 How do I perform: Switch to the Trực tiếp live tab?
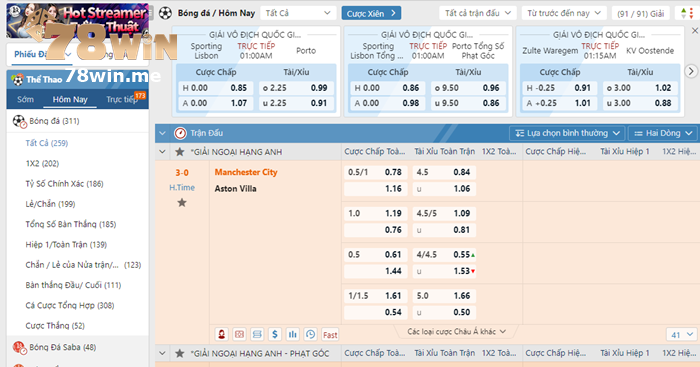pos(122,99)
